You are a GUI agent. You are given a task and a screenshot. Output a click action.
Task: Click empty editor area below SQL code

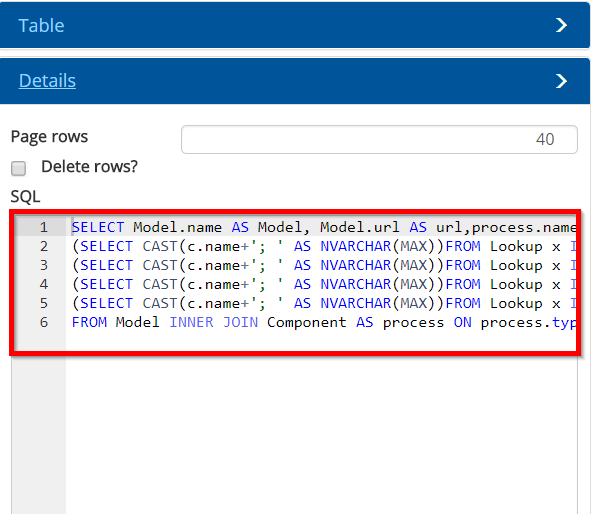[321, 433]
